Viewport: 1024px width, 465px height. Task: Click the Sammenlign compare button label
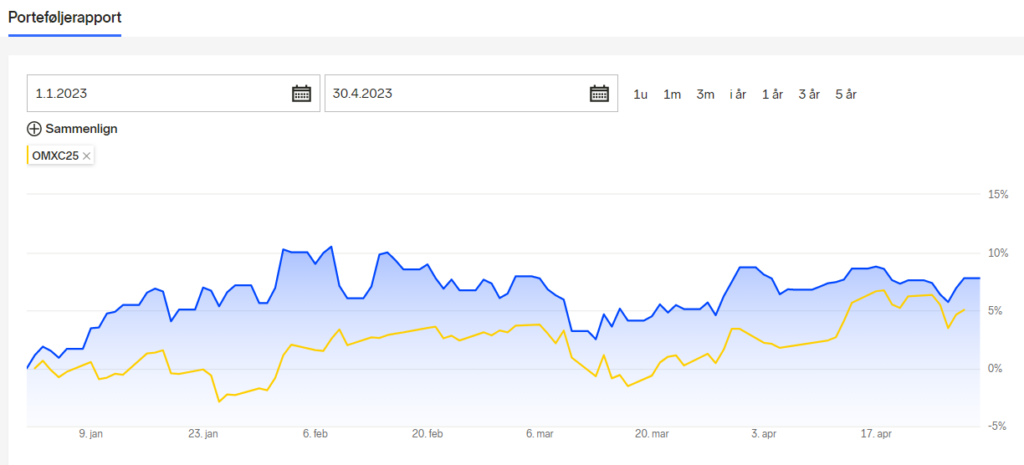click(x=82, y=129)
